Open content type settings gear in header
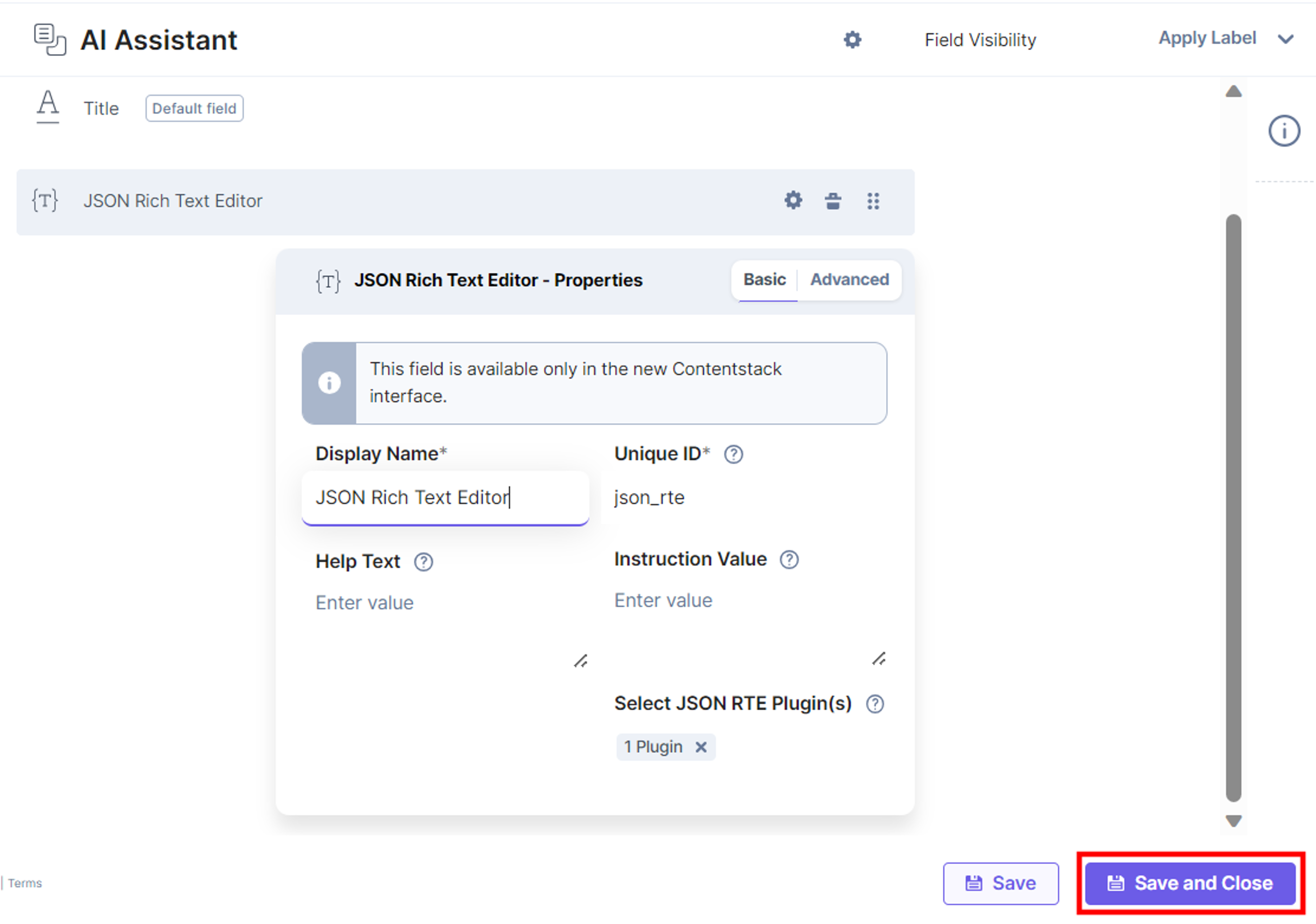 852,39
